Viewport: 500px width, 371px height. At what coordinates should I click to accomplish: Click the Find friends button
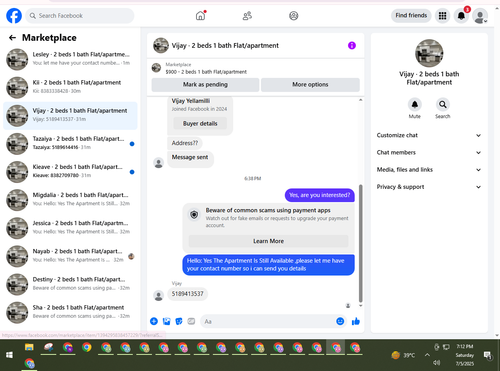411,16
